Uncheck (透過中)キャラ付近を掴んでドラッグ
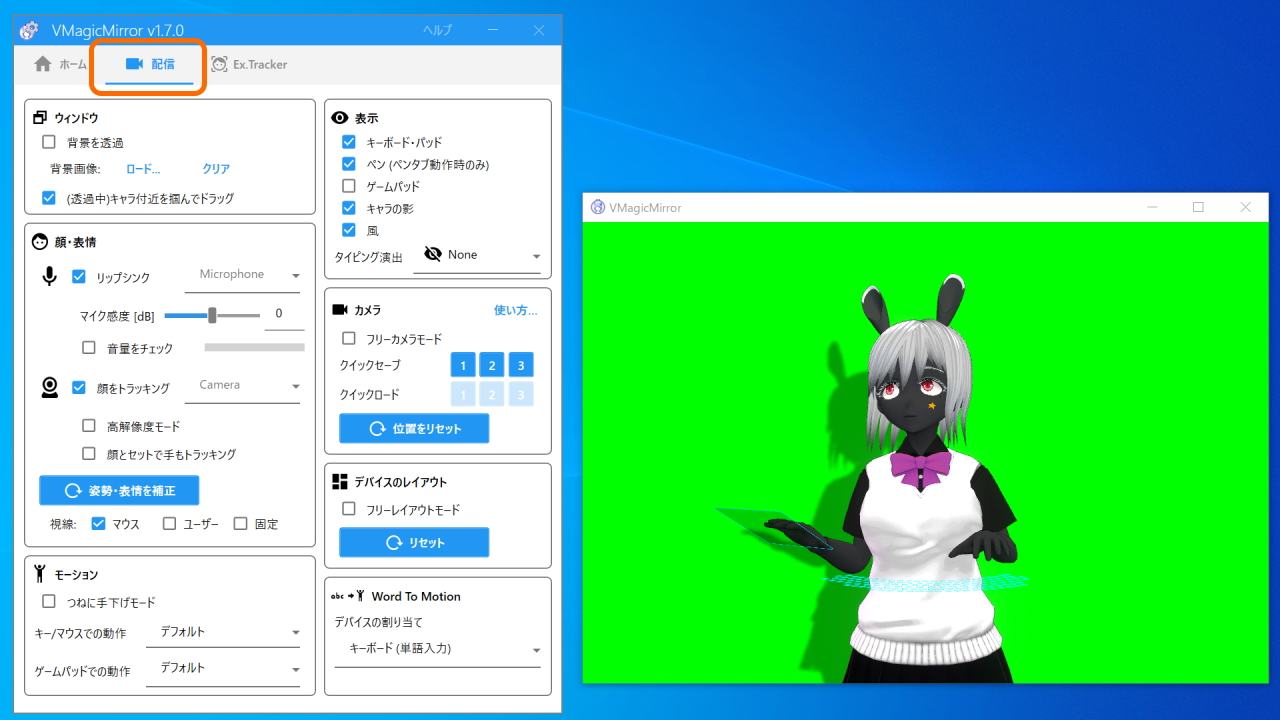This screenshot has height=720, width=1280. pyautogui.click(x=49, y=198)
